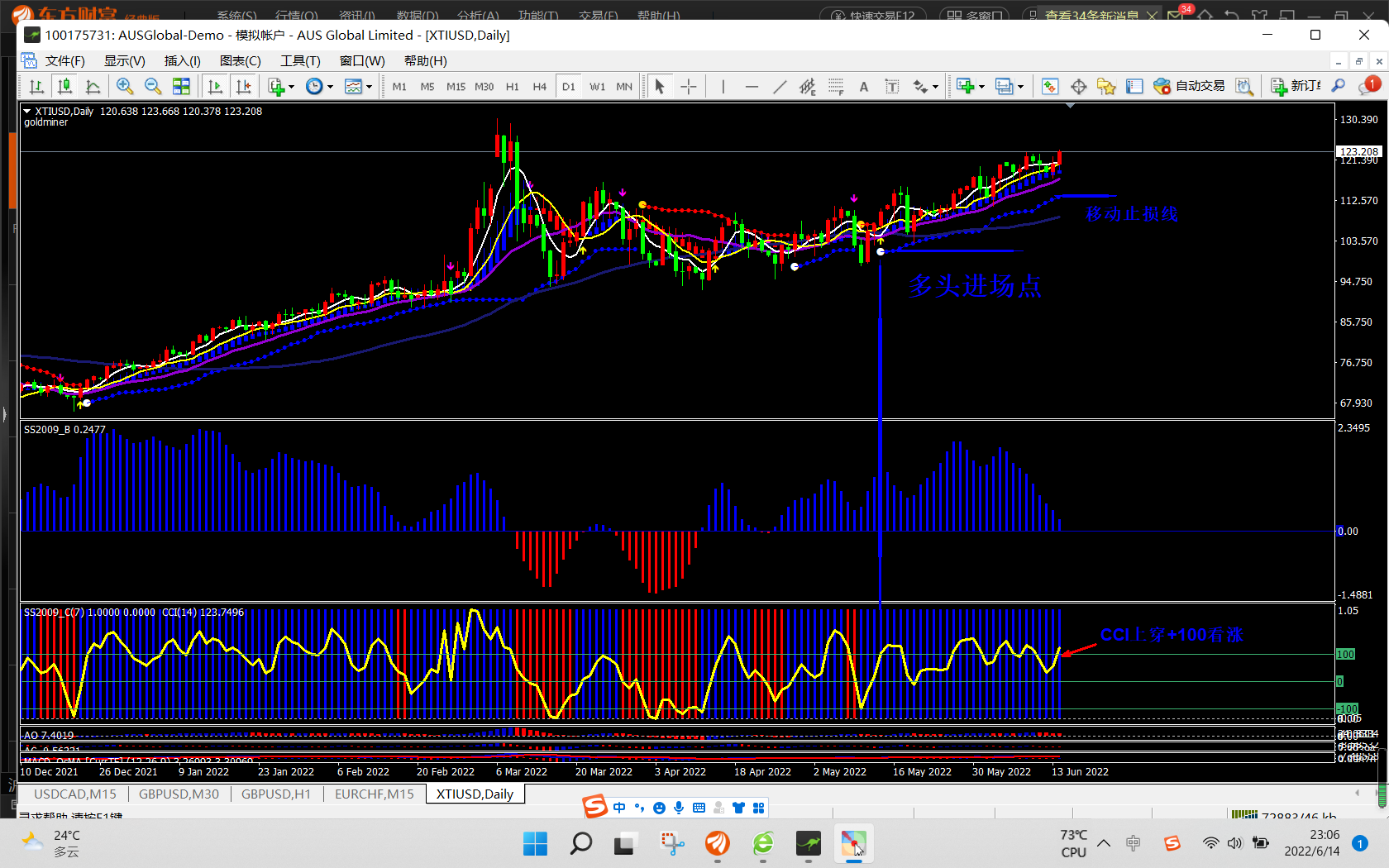Open the weather widget on the taskbar
Viewport: 1389px width, 868px height.
pyautogui.click(x=51, y=844)
